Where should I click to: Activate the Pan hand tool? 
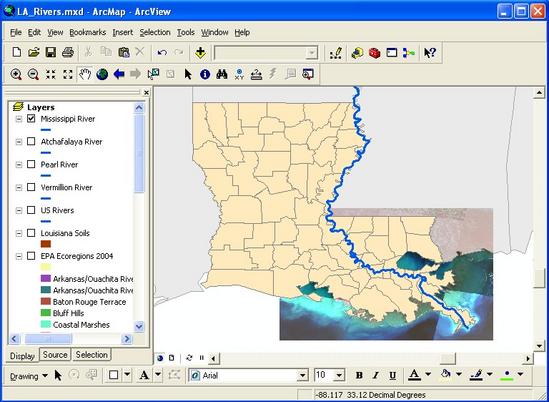85,74
